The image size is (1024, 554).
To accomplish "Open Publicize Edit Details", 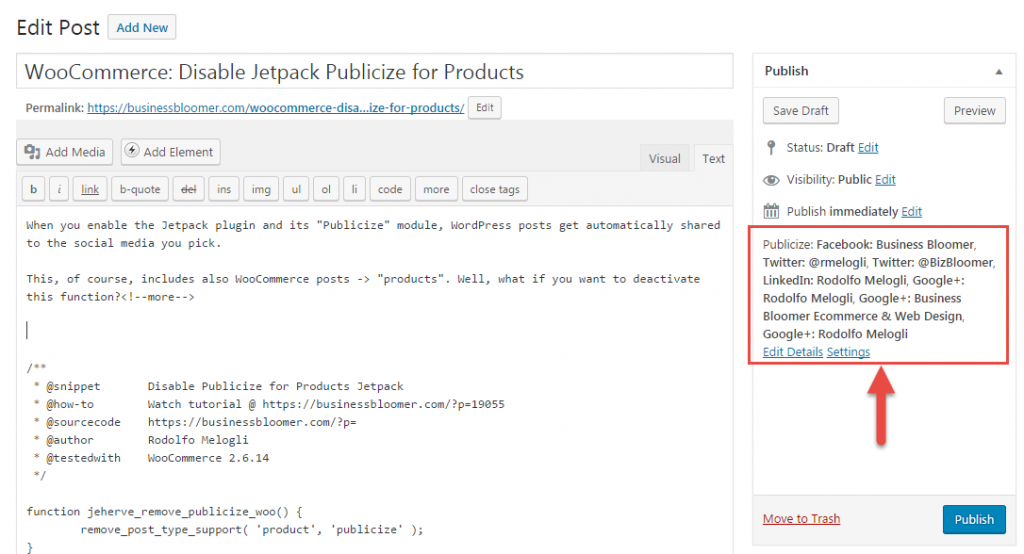I will [793, 352].
